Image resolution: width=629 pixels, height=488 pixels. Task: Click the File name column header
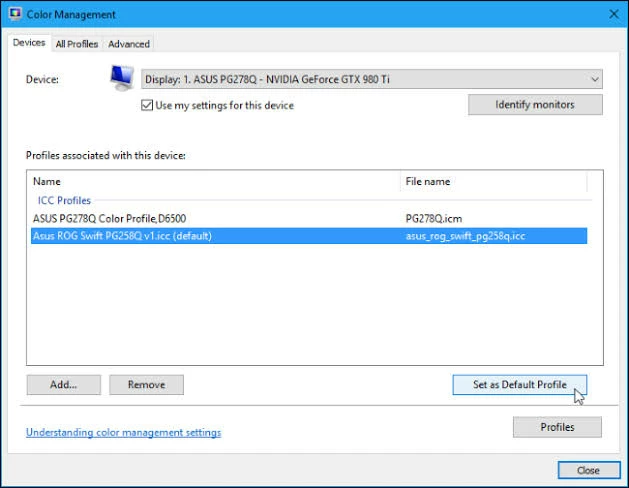point(494,181)
